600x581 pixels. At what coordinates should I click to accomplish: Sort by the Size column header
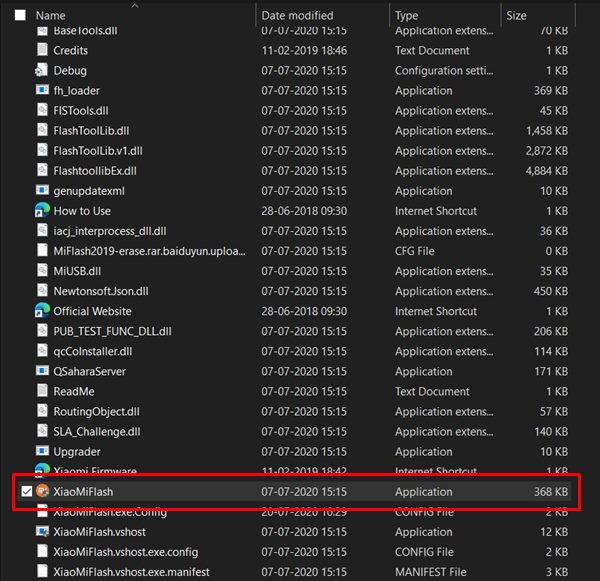[516, 15]
